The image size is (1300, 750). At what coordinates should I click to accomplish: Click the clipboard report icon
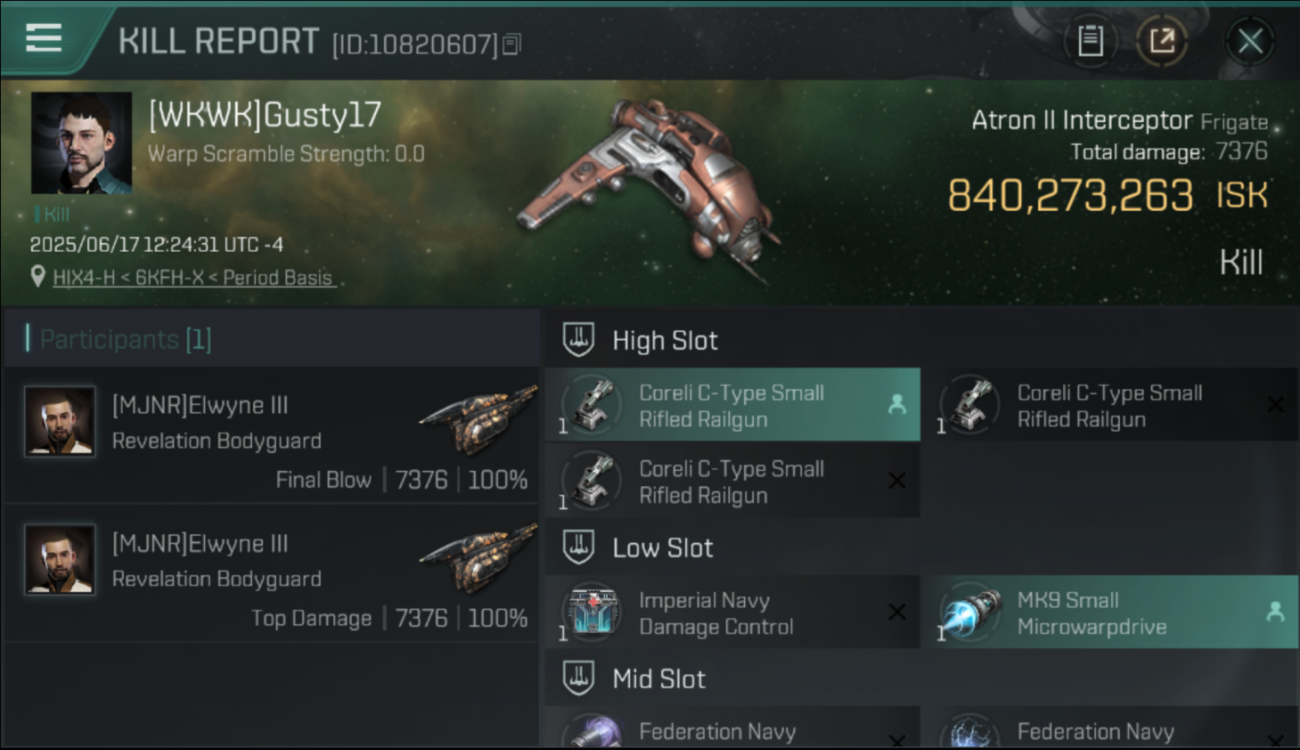coord(1090,41)
